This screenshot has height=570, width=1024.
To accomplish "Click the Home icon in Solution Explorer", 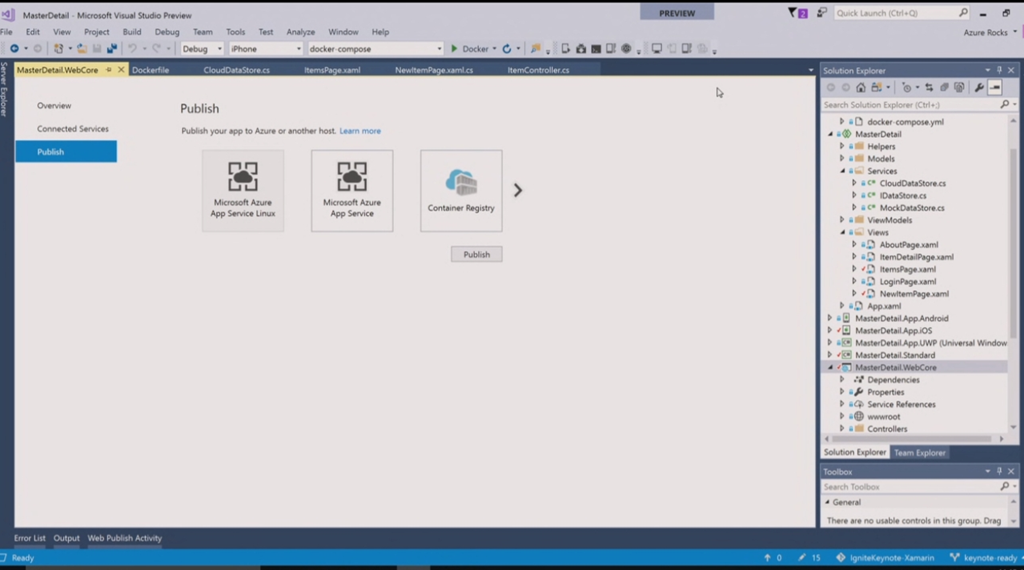I will pyautogui.click(x=861, y=87).
